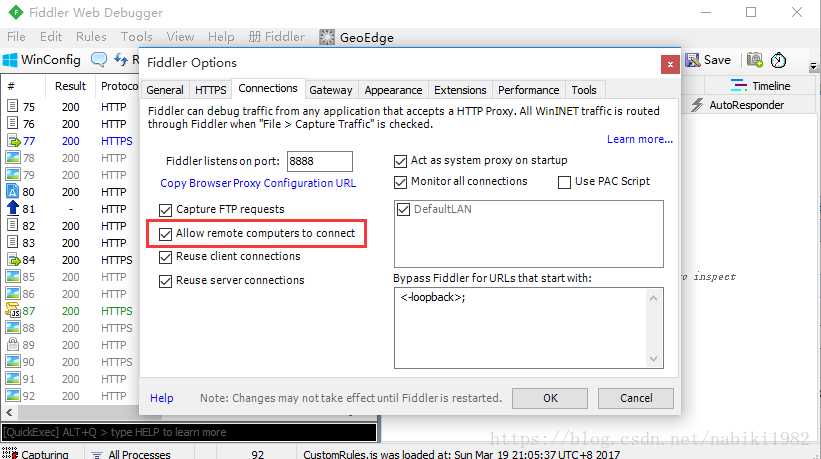Viewport: 821px width, 459px height.
Task: Select session 77 HTTPS row icon
Action: coord(13,141)
